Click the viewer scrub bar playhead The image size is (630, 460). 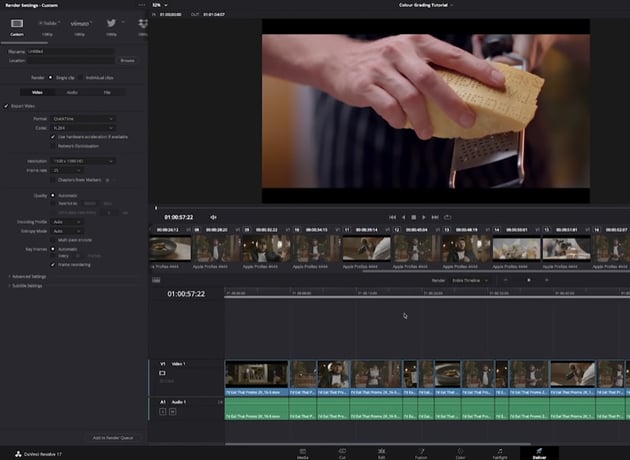(156, 208)
